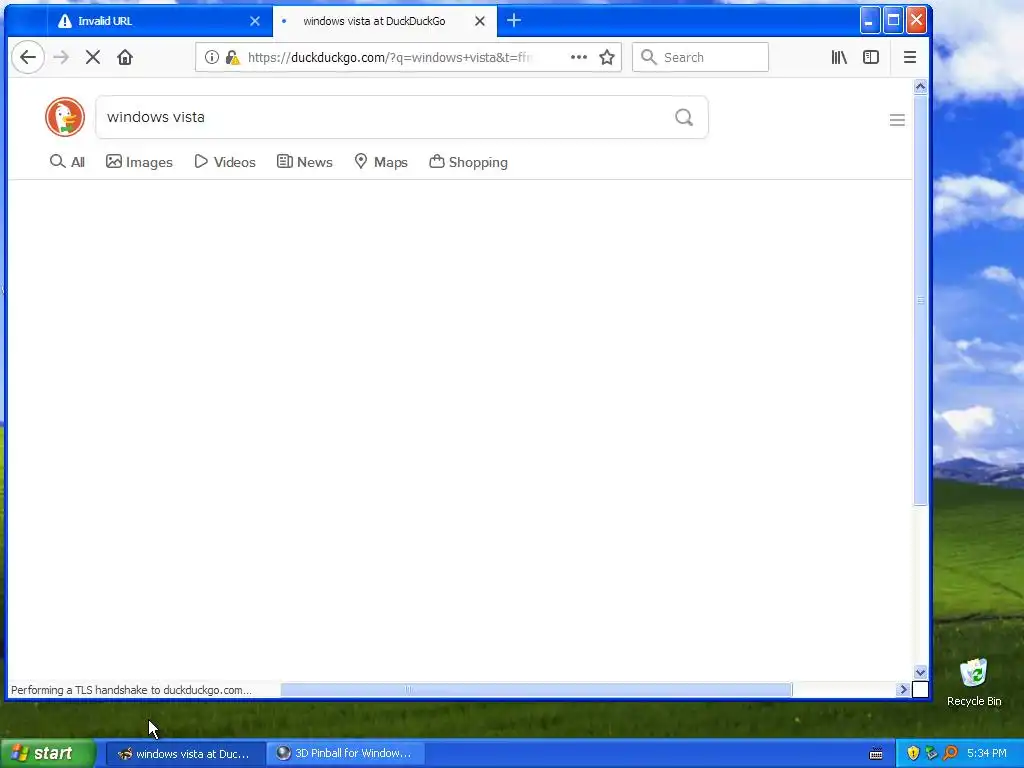Submit search with magnifier icon

click(684, 117)
